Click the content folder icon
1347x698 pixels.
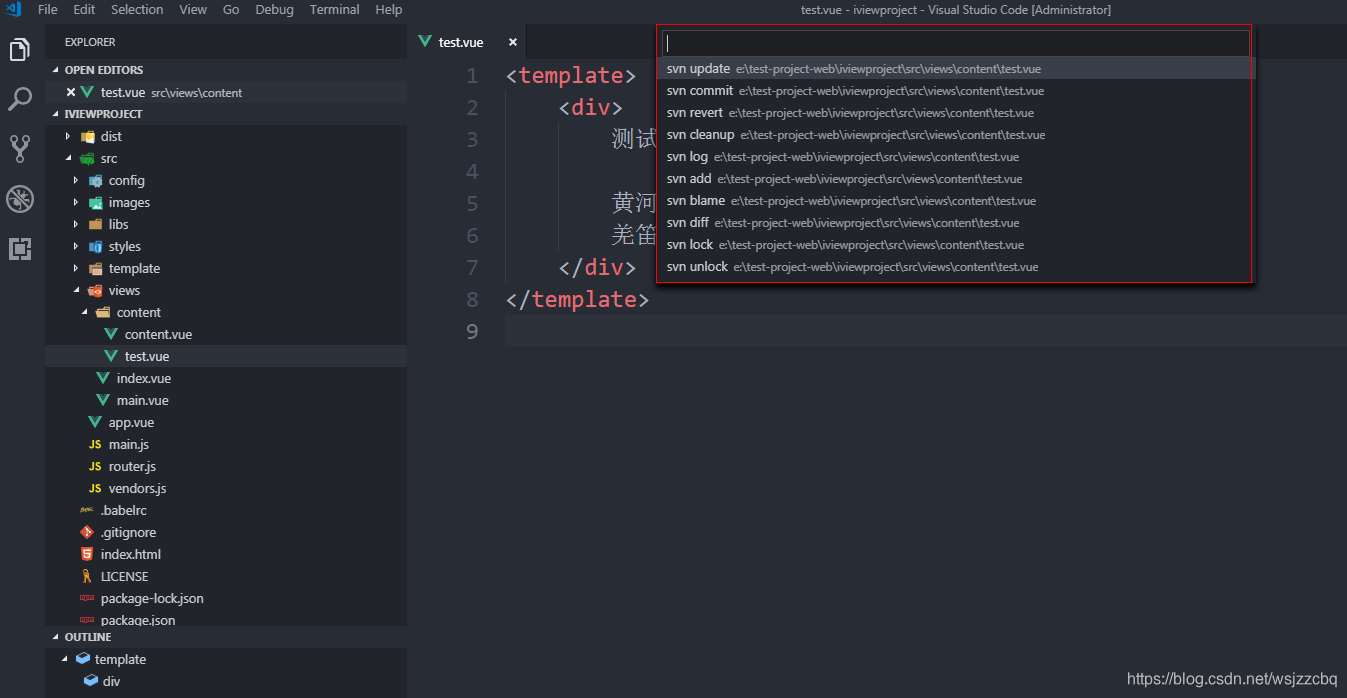click(104, 312)
